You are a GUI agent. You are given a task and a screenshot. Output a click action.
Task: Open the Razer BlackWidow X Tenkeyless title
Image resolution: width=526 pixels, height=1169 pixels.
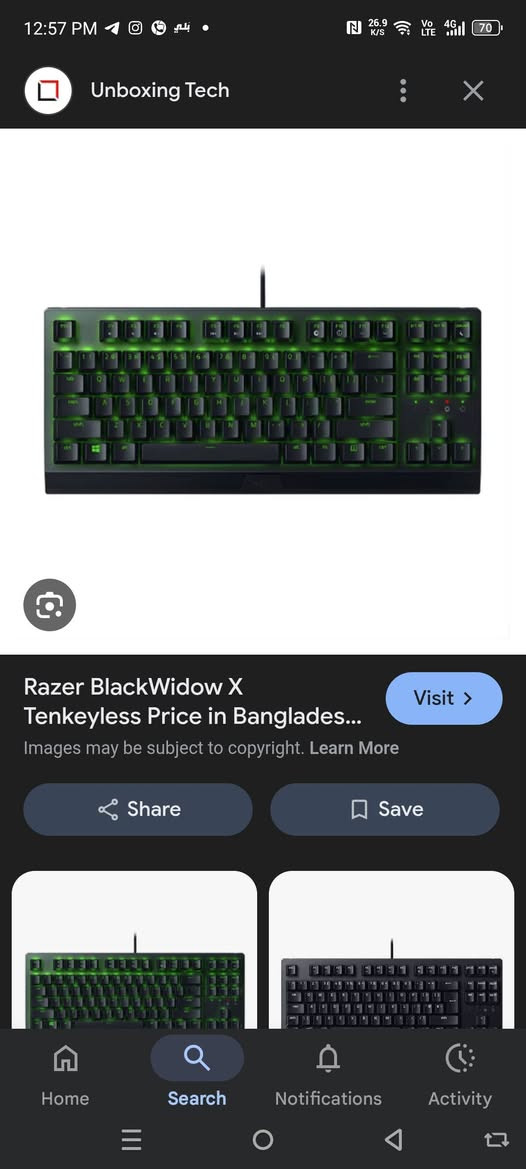(192, 702)
